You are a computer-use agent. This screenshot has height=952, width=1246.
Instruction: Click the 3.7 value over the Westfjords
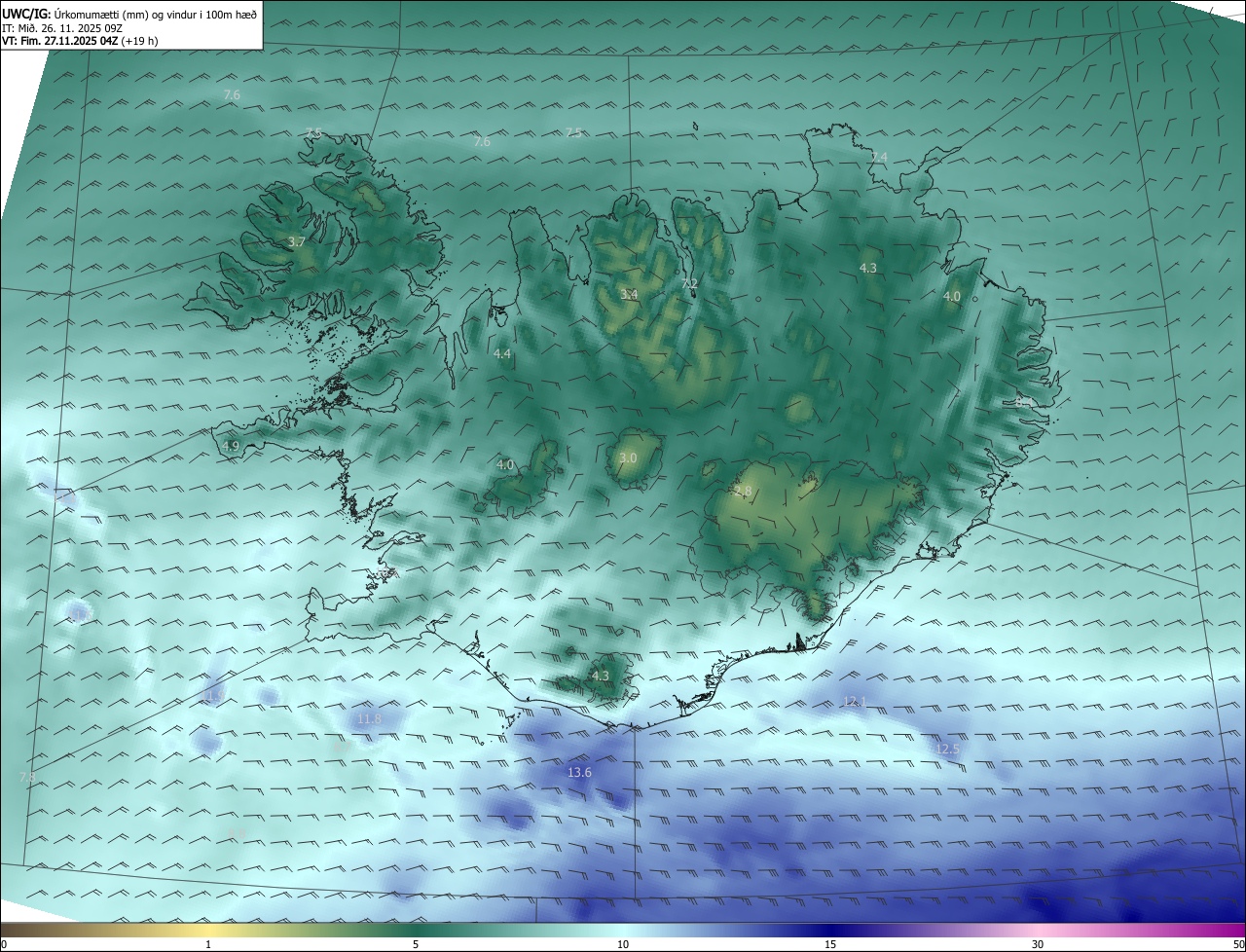tap(297, 241)
